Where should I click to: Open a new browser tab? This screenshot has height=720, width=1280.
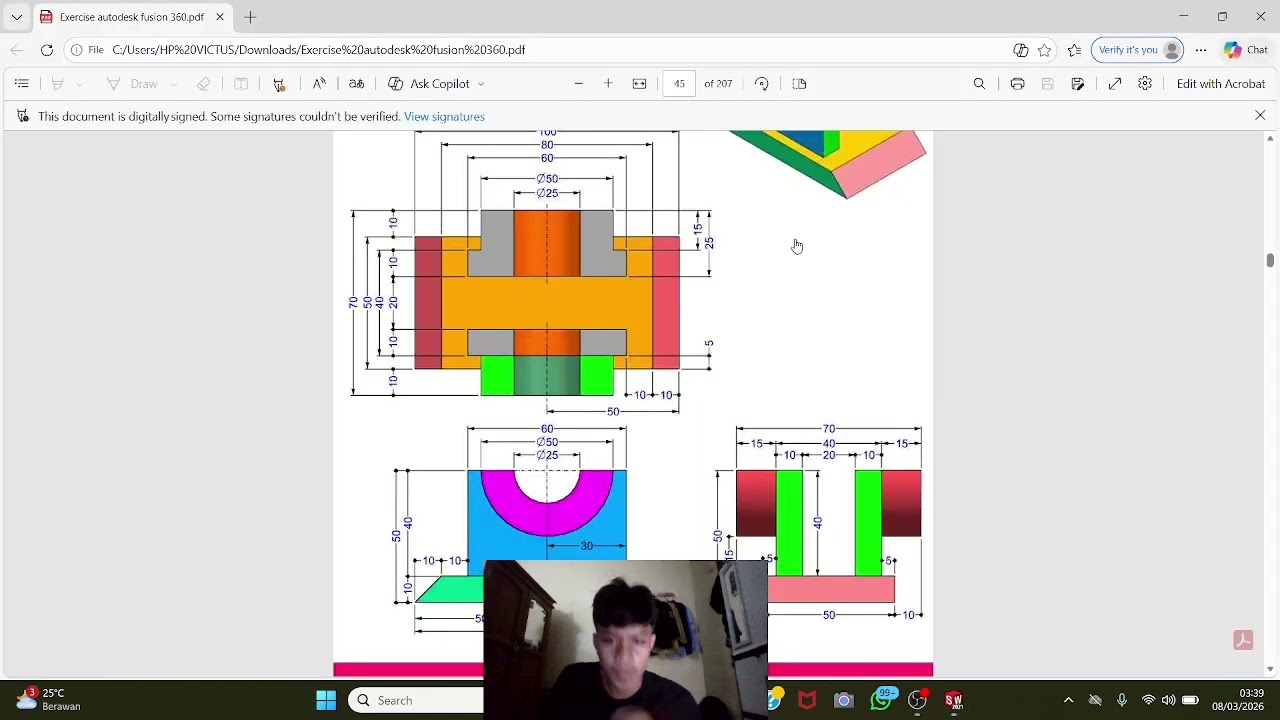(x=250, y=17)
